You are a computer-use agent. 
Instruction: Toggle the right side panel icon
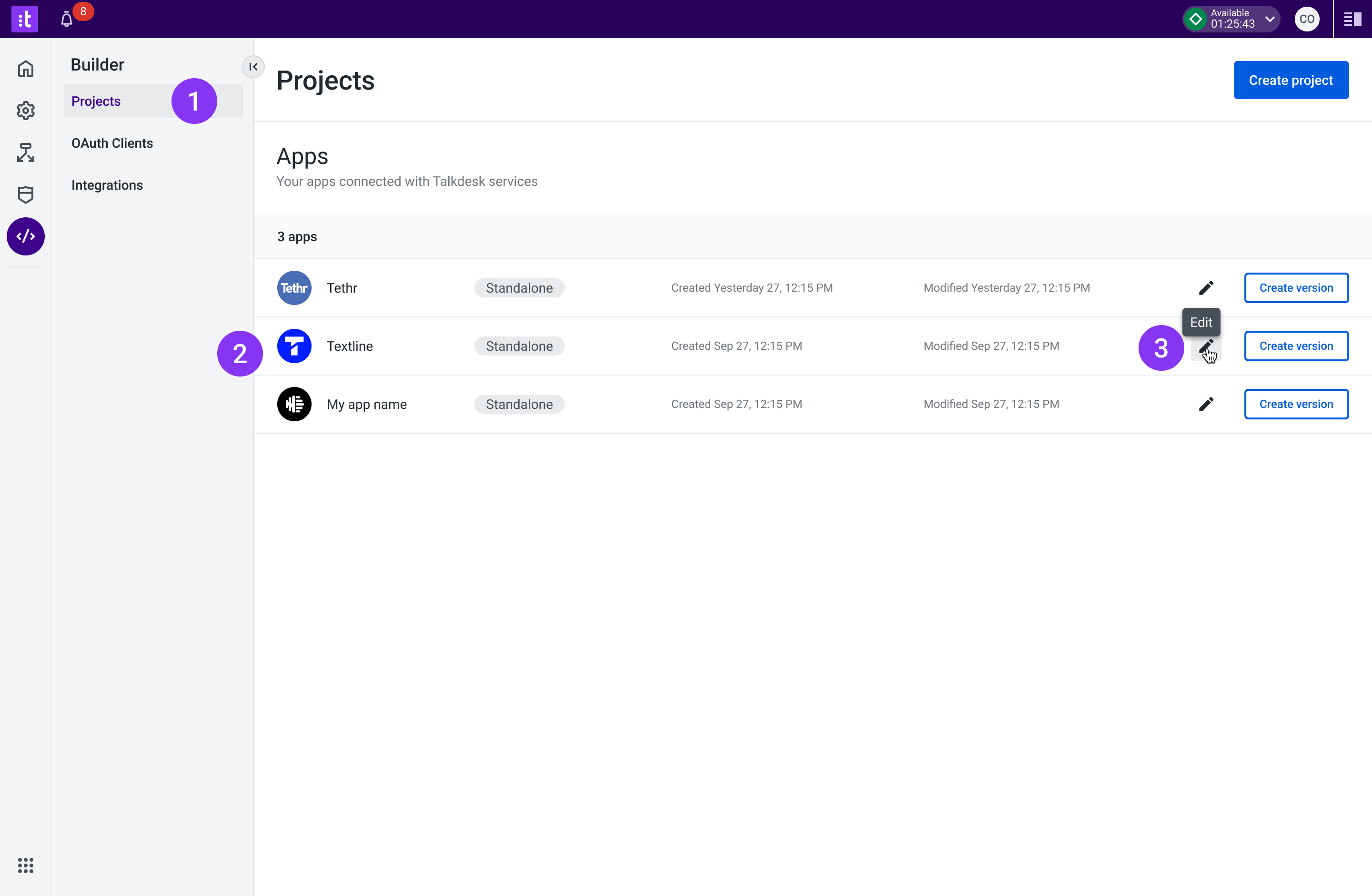click(x=1352, y=19)
